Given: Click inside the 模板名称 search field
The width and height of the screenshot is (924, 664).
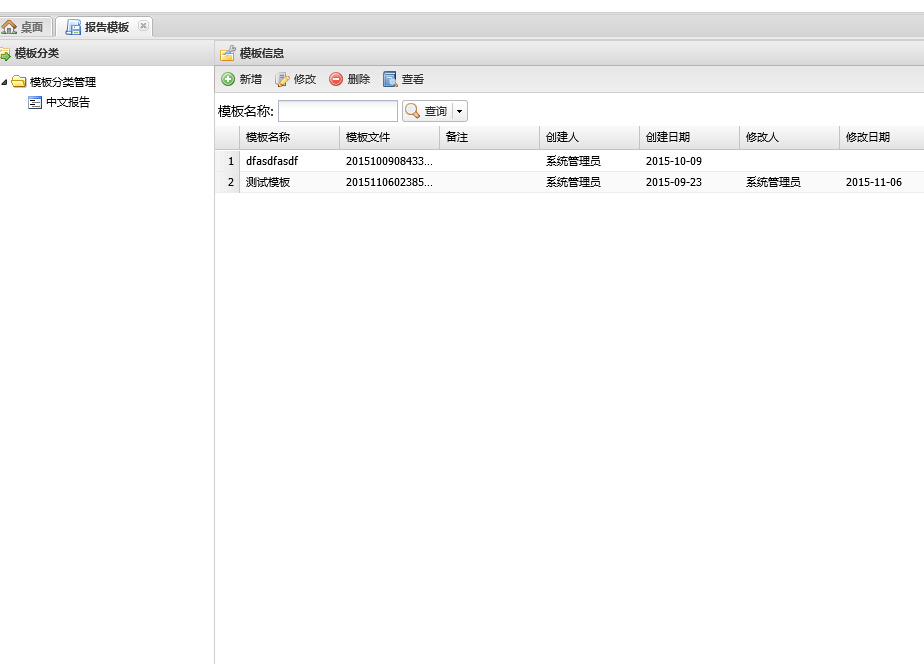Looking at the screenshot, I should tap(337, 111).
